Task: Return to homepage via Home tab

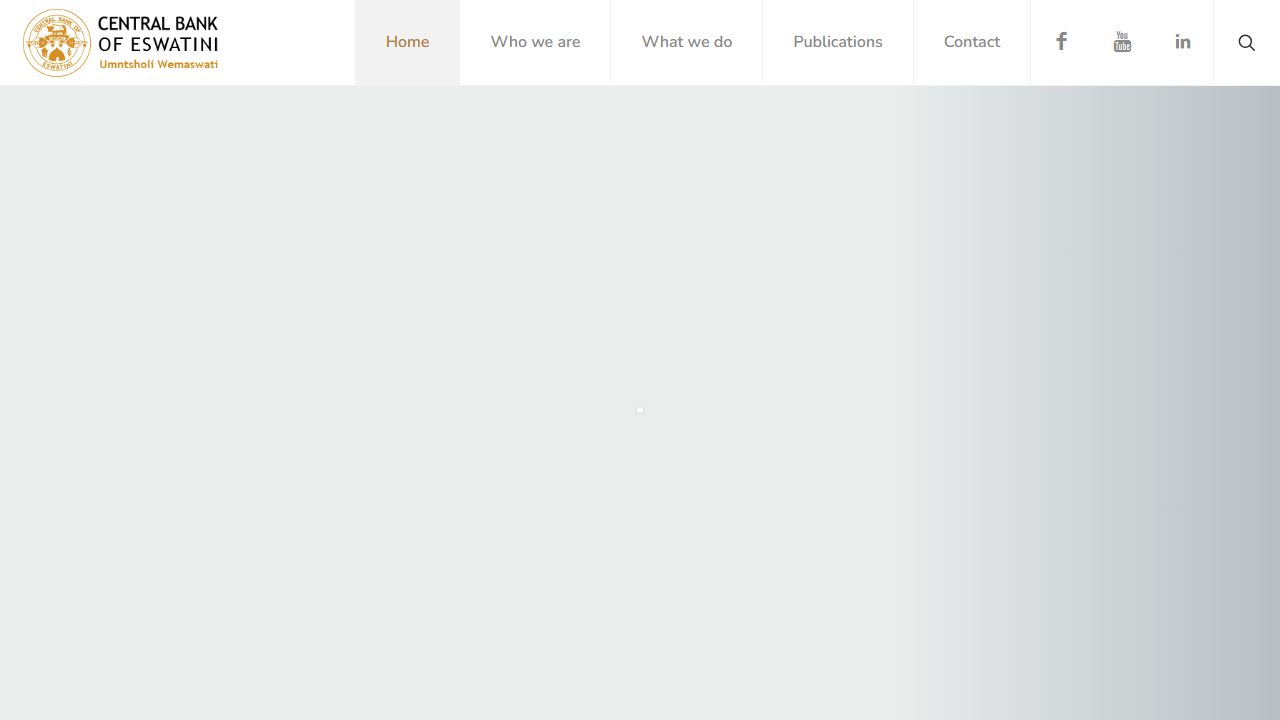Action: [x=407, y=42]
